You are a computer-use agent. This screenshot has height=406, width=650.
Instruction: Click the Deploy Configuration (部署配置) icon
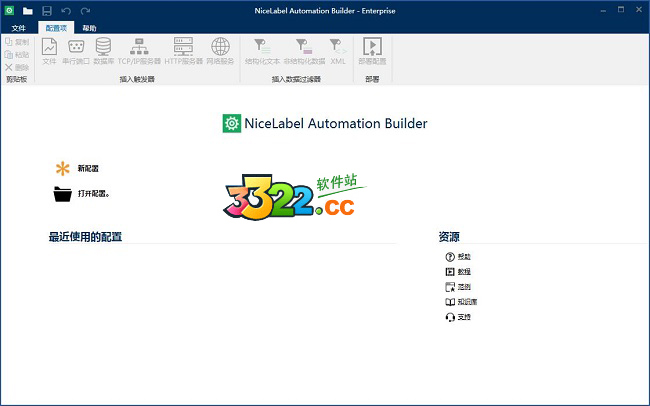(372, 50)
